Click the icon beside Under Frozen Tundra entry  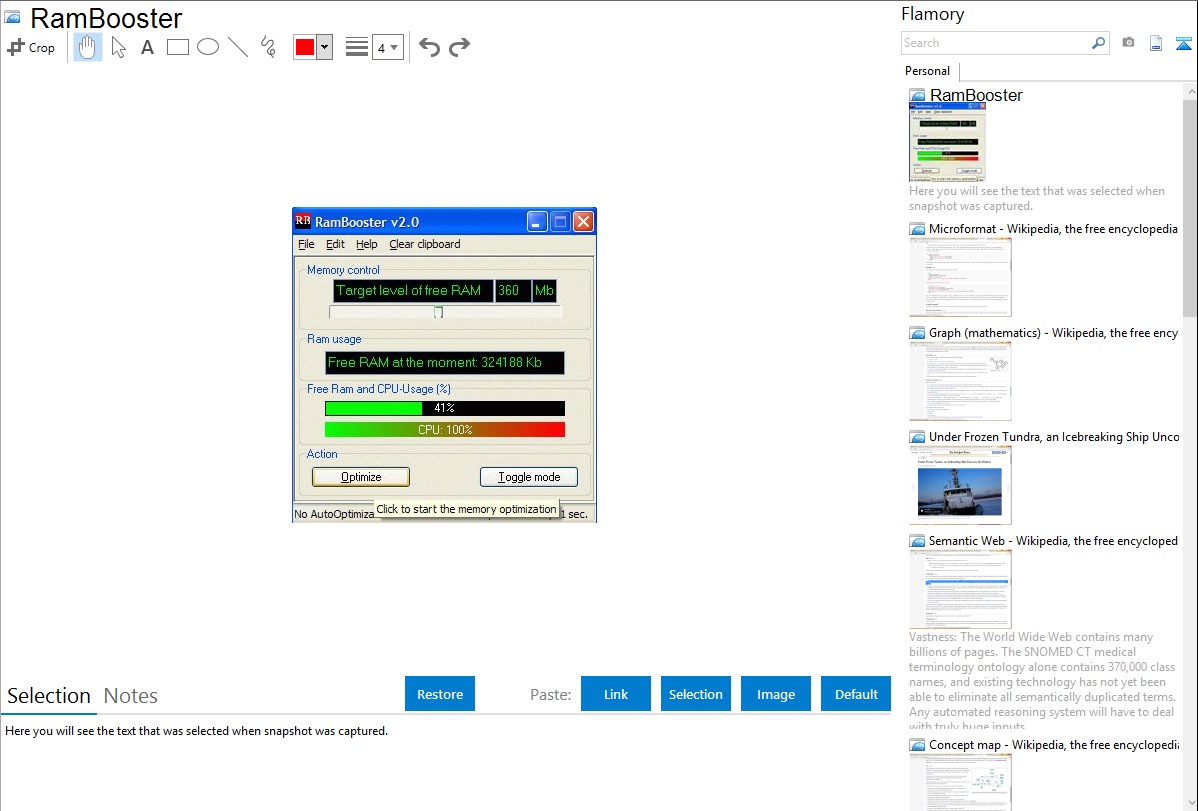(917, 437)
